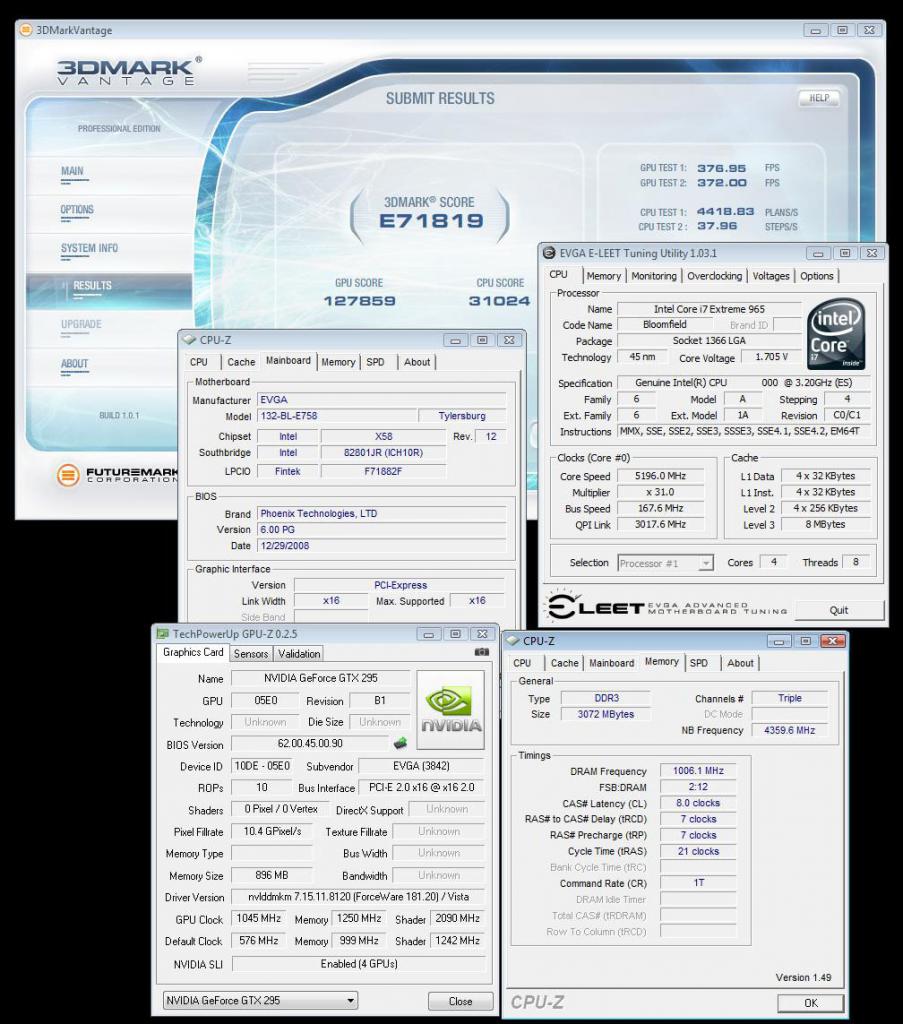Open OPTIONS in 3DMark Vantage sidebar

point(77,210)
